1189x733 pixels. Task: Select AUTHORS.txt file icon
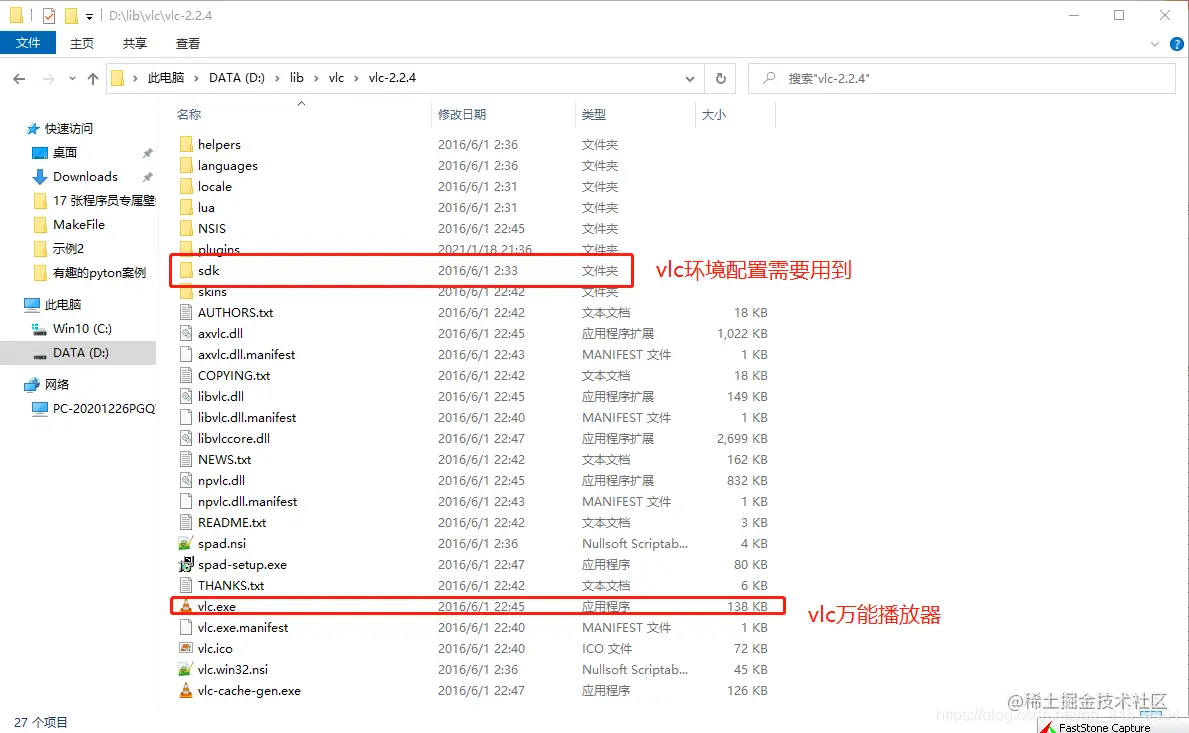186,312
